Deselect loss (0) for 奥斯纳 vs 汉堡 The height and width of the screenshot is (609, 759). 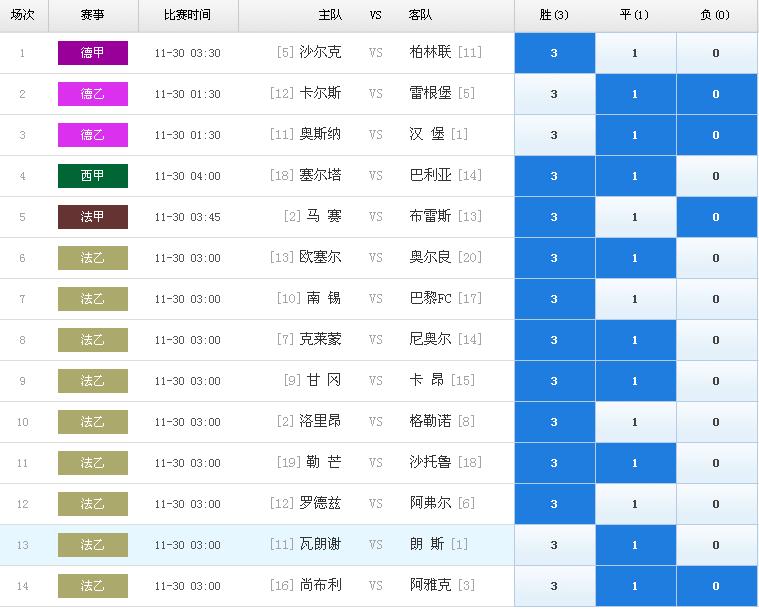(x=716, y=135)
